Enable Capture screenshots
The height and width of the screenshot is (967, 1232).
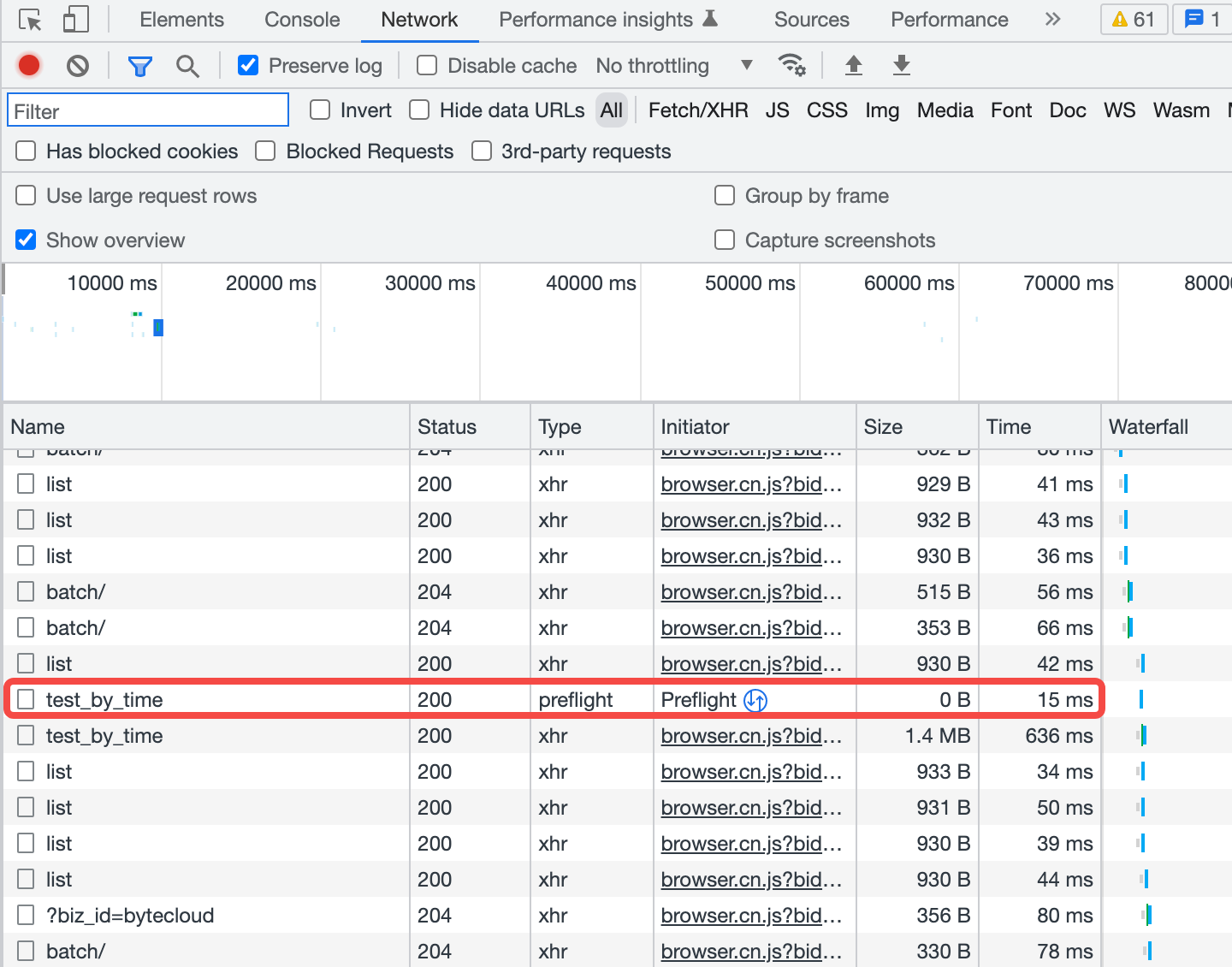pyautogui.click(x=725, y=240)
